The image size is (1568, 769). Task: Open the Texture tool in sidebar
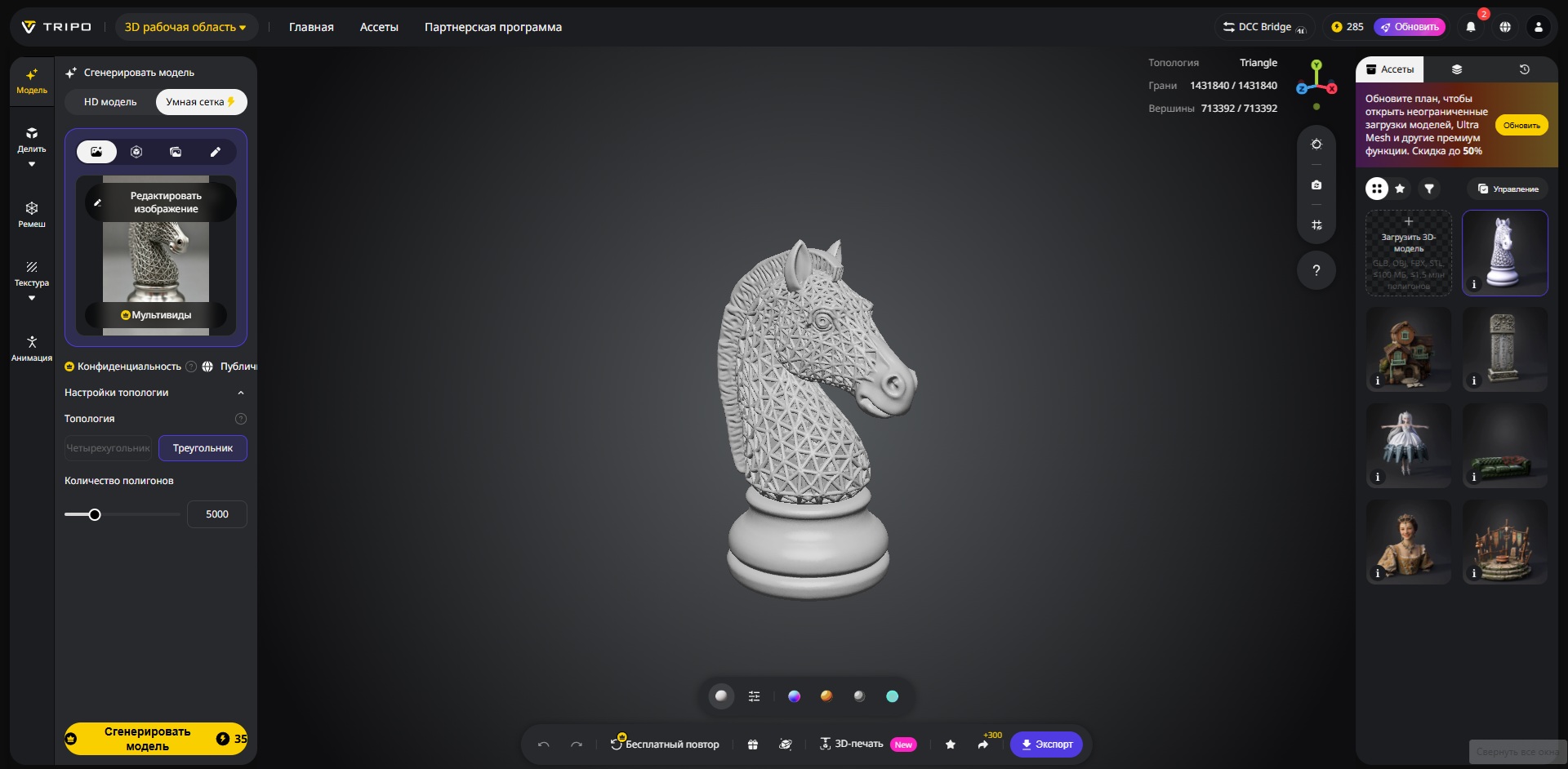(32, 273)
